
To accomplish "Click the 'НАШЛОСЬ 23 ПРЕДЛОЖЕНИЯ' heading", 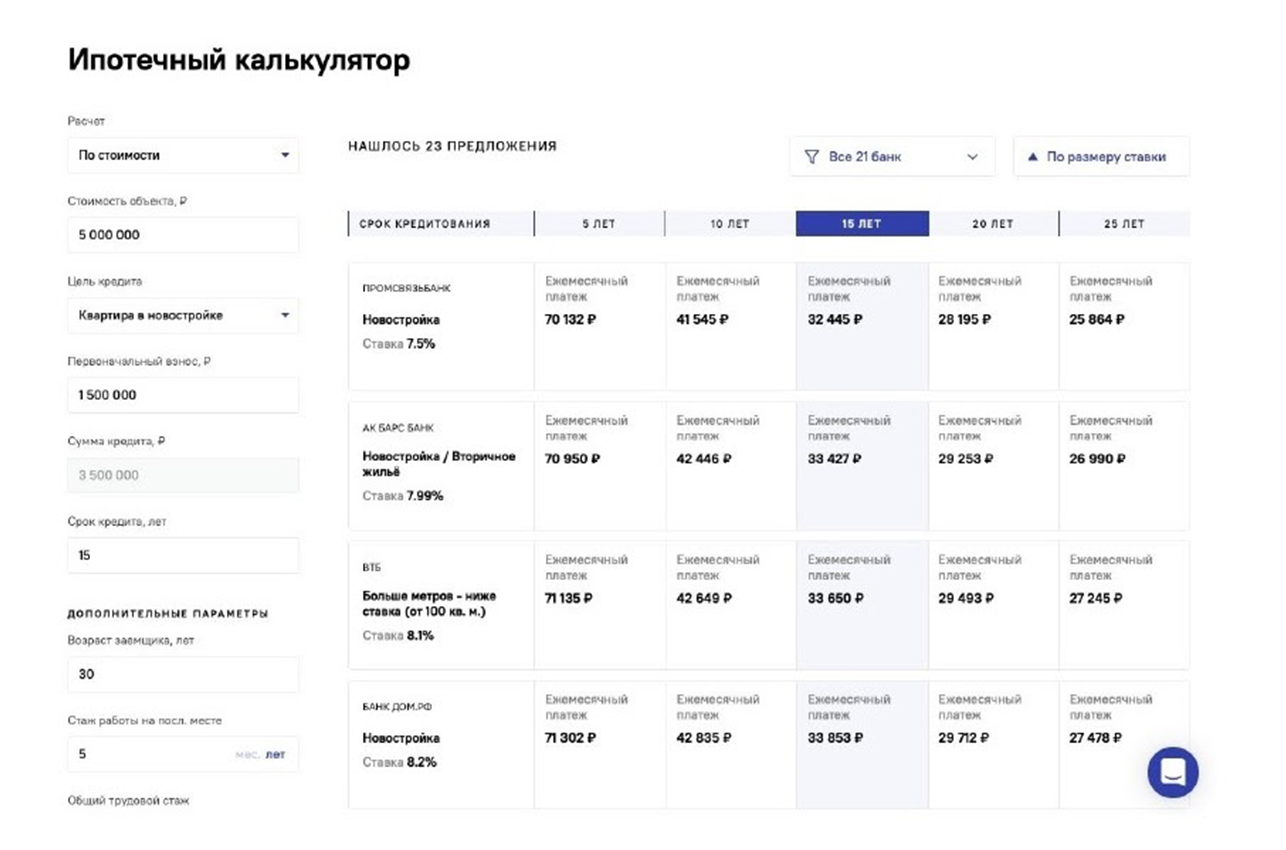I will click(x=452, y=146).
